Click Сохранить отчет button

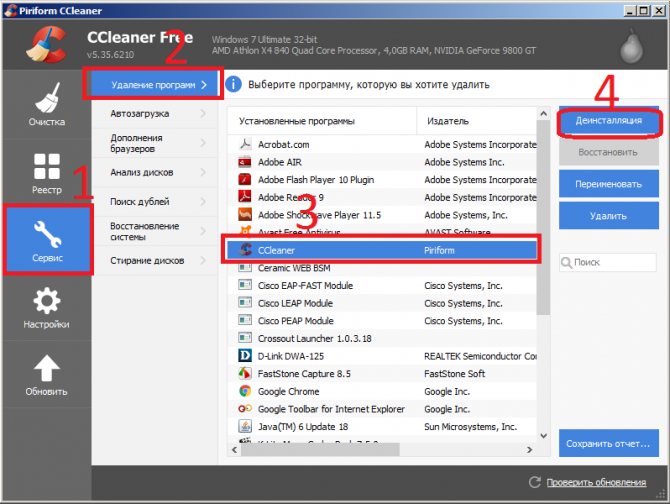point(608,443)
